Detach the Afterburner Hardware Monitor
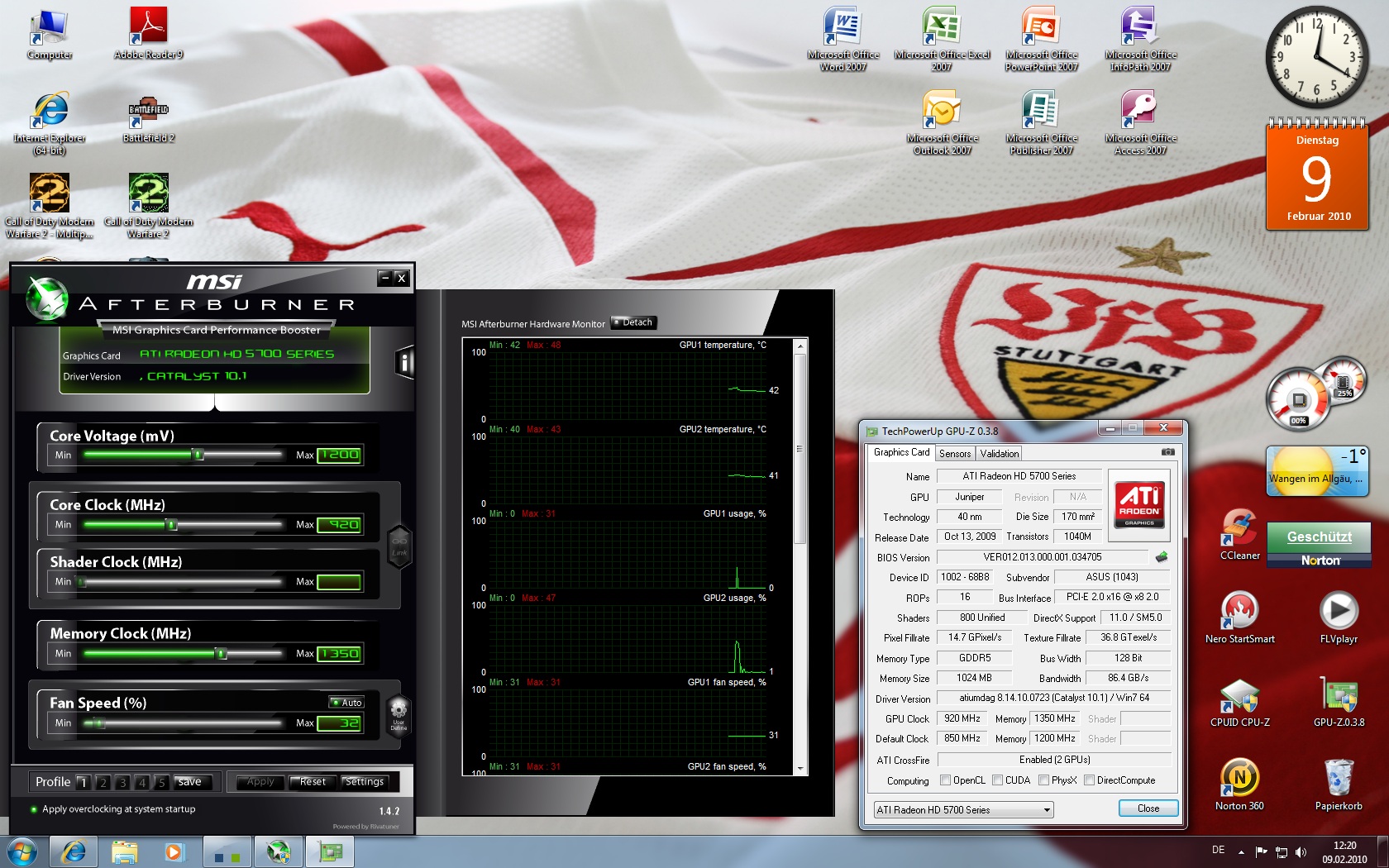The height and width of the screenshot is (868, 1389). (x=633, y=322)
